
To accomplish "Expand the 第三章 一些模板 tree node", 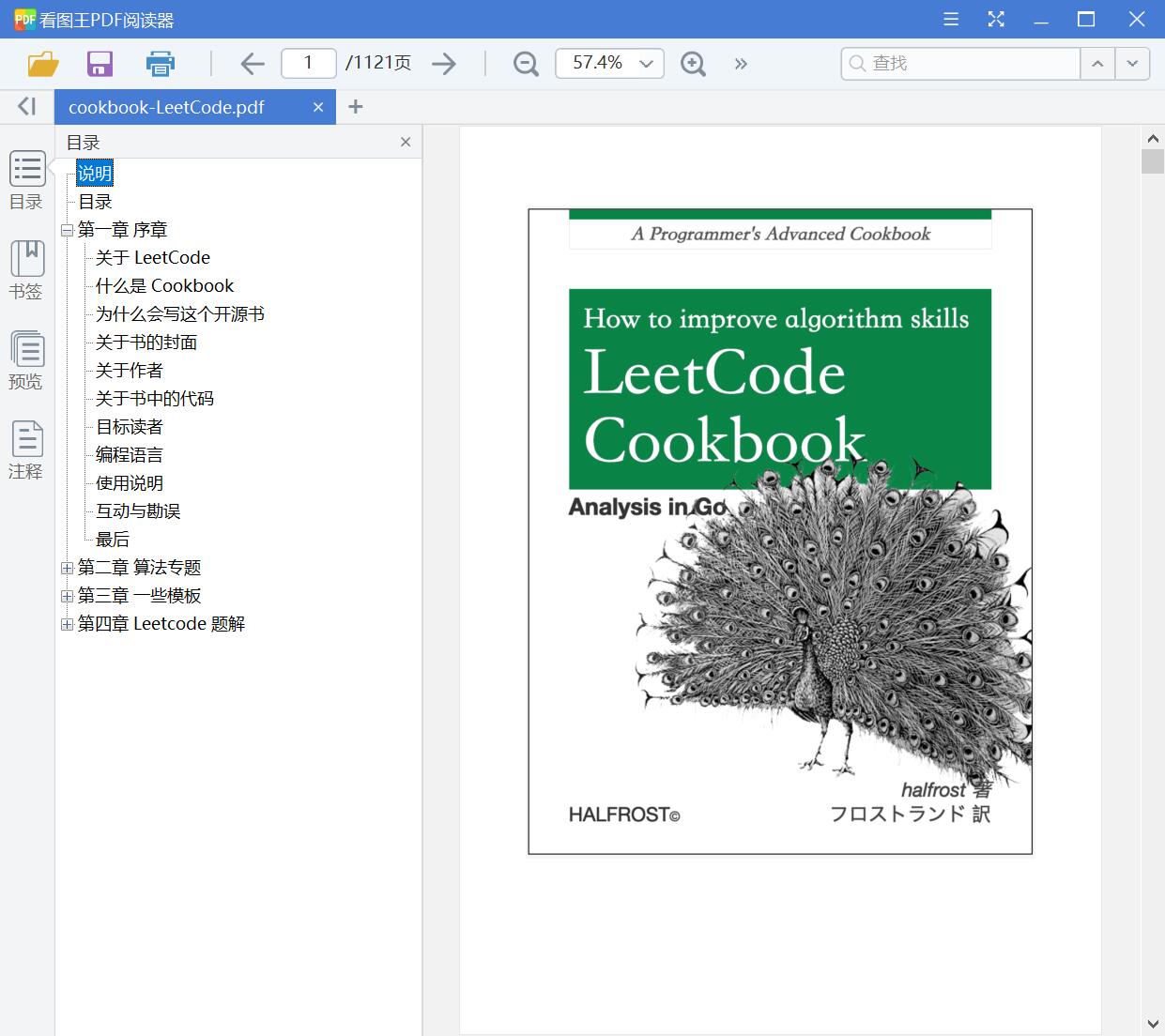I will pos(68,596).
